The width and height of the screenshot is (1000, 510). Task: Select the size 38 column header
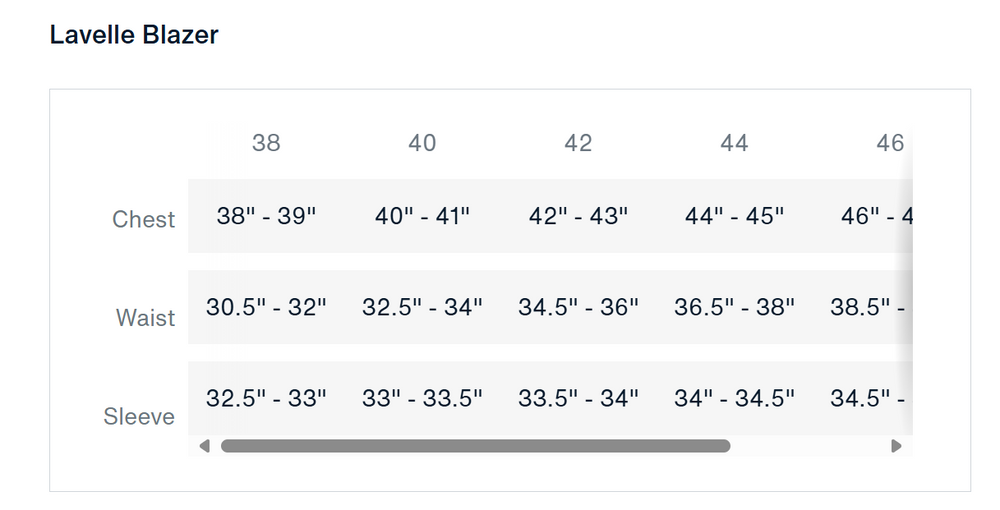pyautogui.click(x=266, y=143)
